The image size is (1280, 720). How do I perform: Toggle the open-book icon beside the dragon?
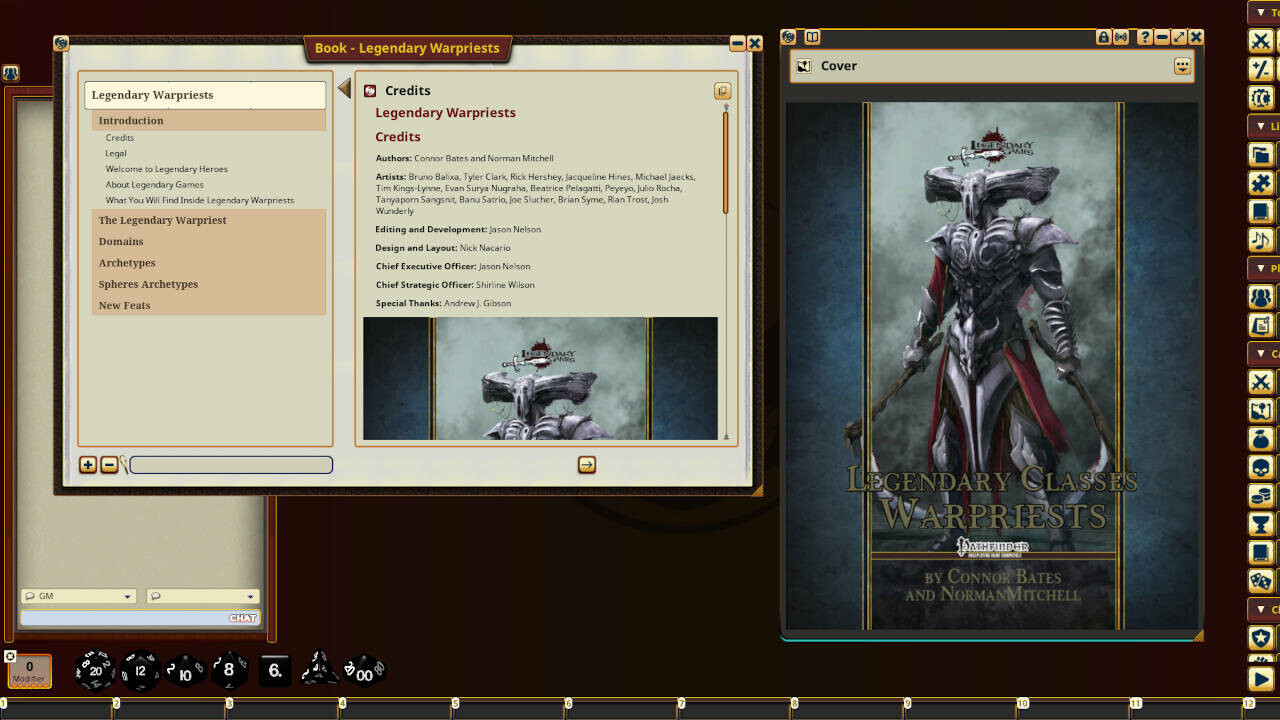[810, 36]
